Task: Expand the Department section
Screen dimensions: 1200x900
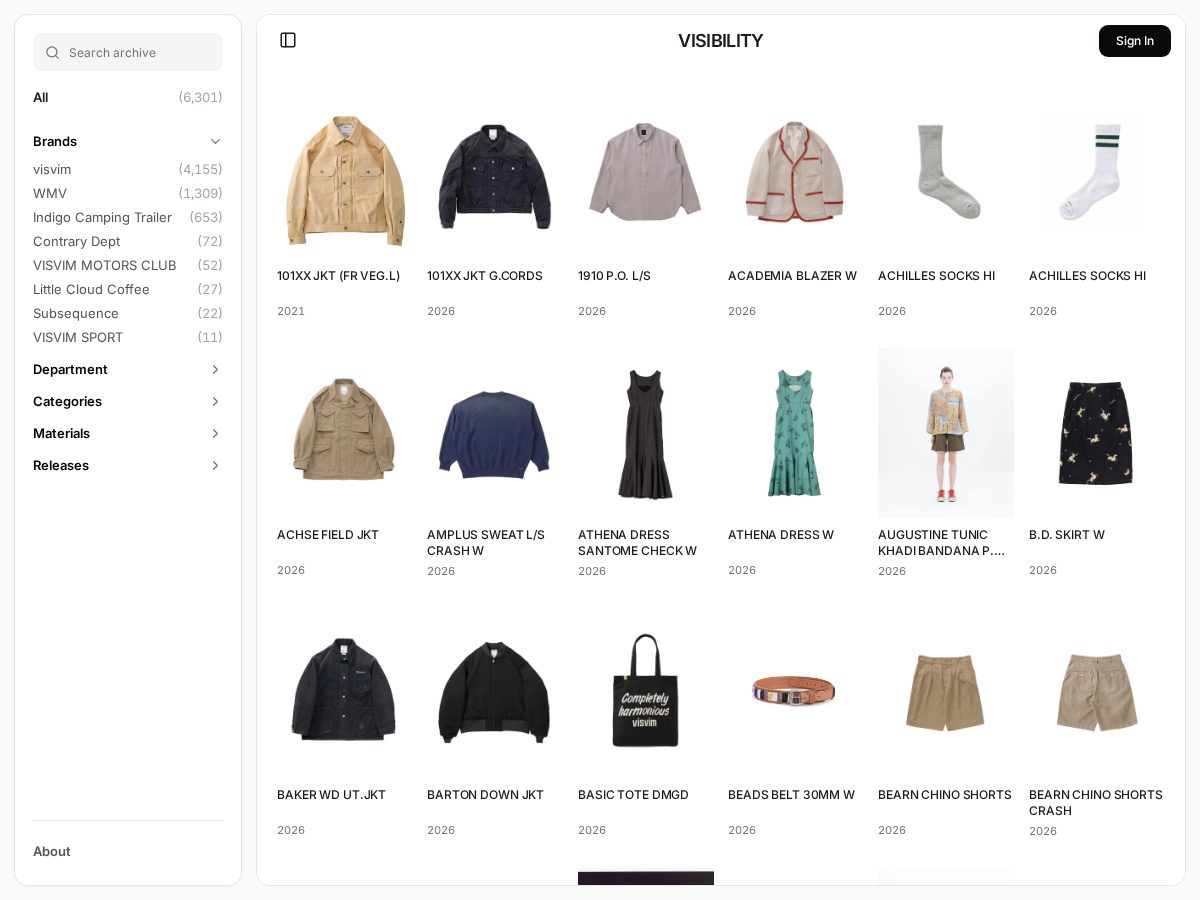Action: (x=128, y=369)
